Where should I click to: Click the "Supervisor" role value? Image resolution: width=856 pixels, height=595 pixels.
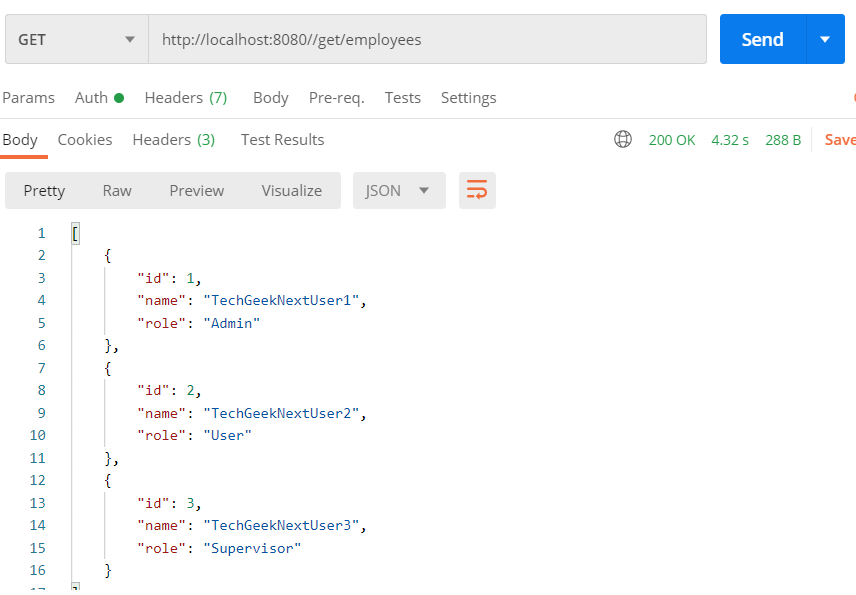tap(252, 548)
